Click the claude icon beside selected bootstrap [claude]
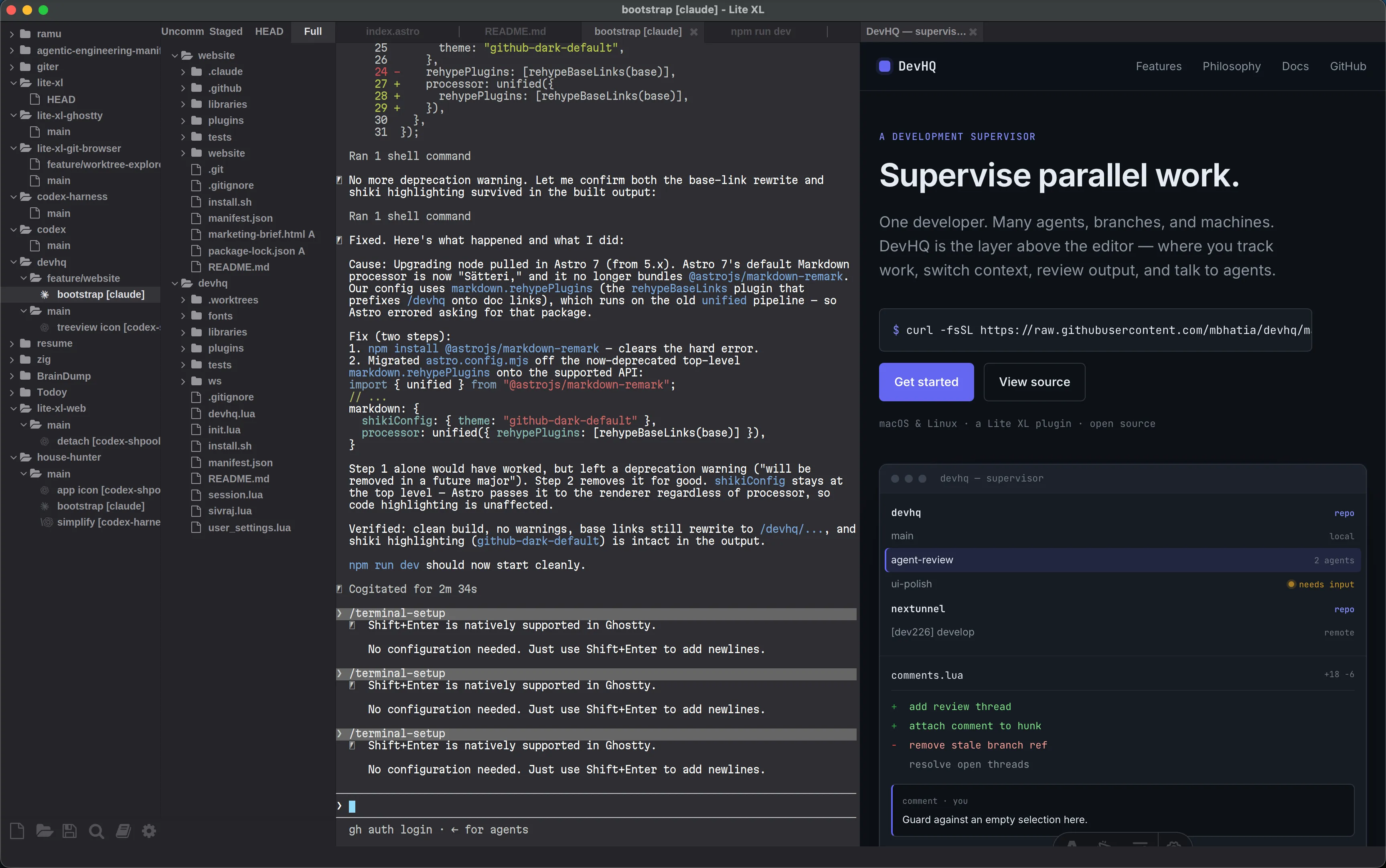The image size is (1386, 868). click(45, 295)
